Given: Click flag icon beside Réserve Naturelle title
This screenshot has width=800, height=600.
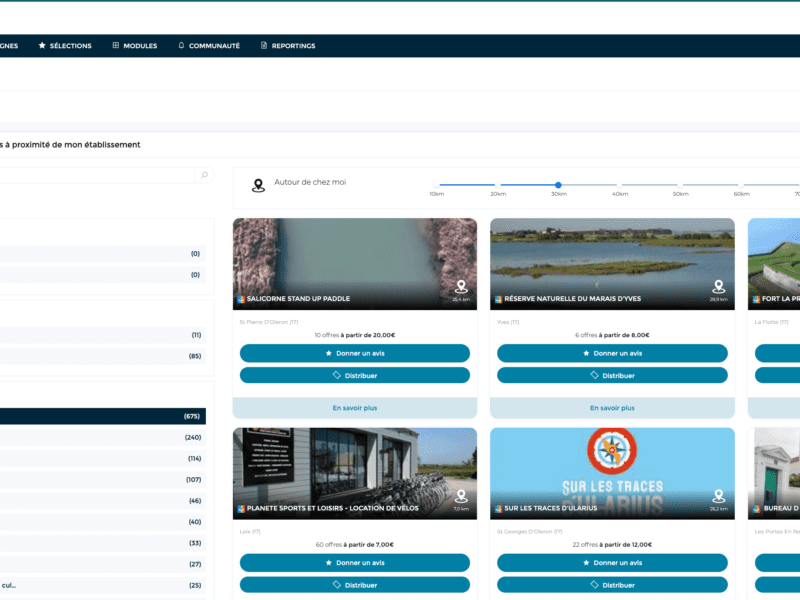Looking at the screenshot, I should pyautogui.click(x=498, y=299).
